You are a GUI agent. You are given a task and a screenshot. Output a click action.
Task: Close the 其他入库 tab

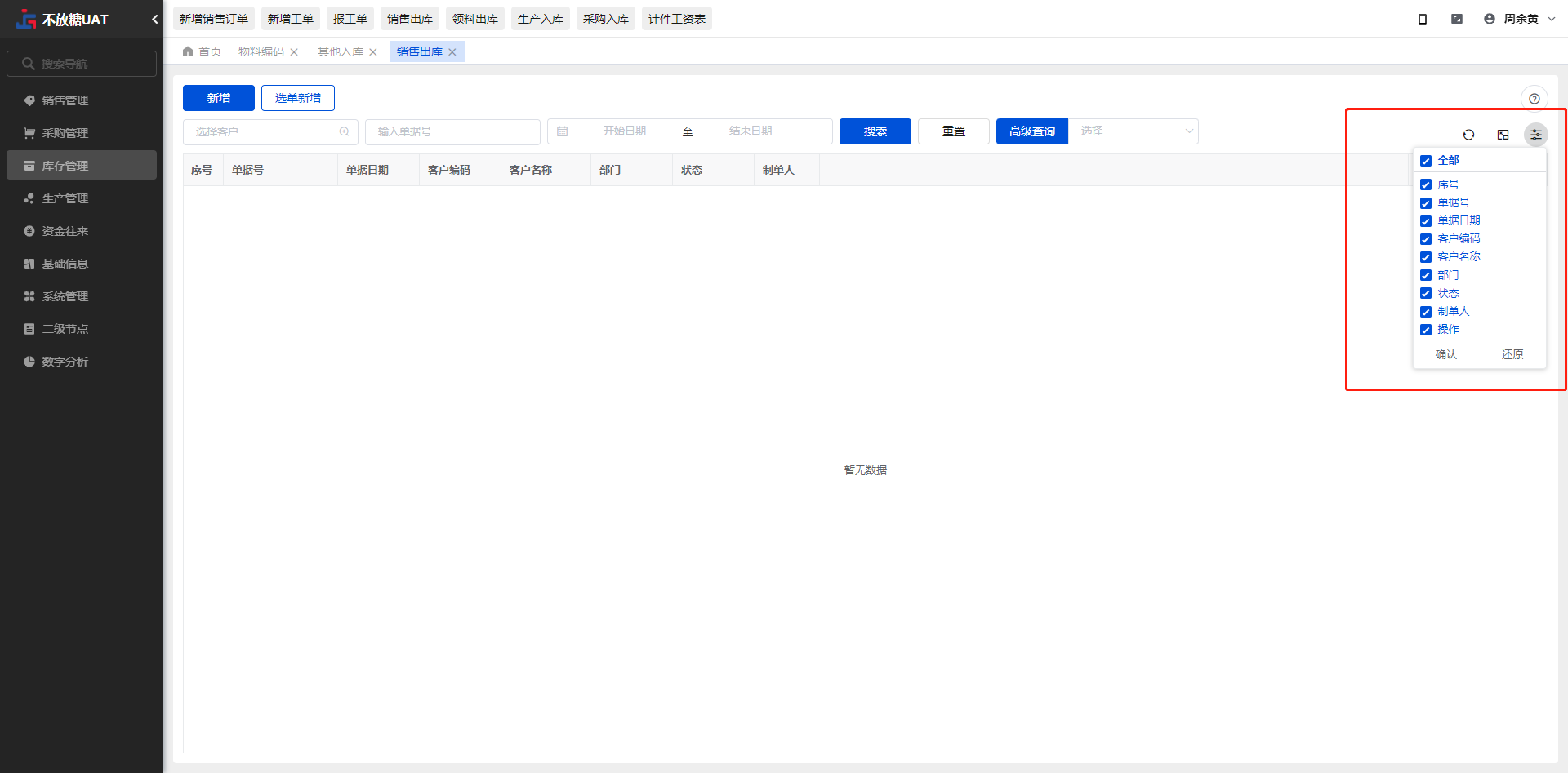click(373, 52)
